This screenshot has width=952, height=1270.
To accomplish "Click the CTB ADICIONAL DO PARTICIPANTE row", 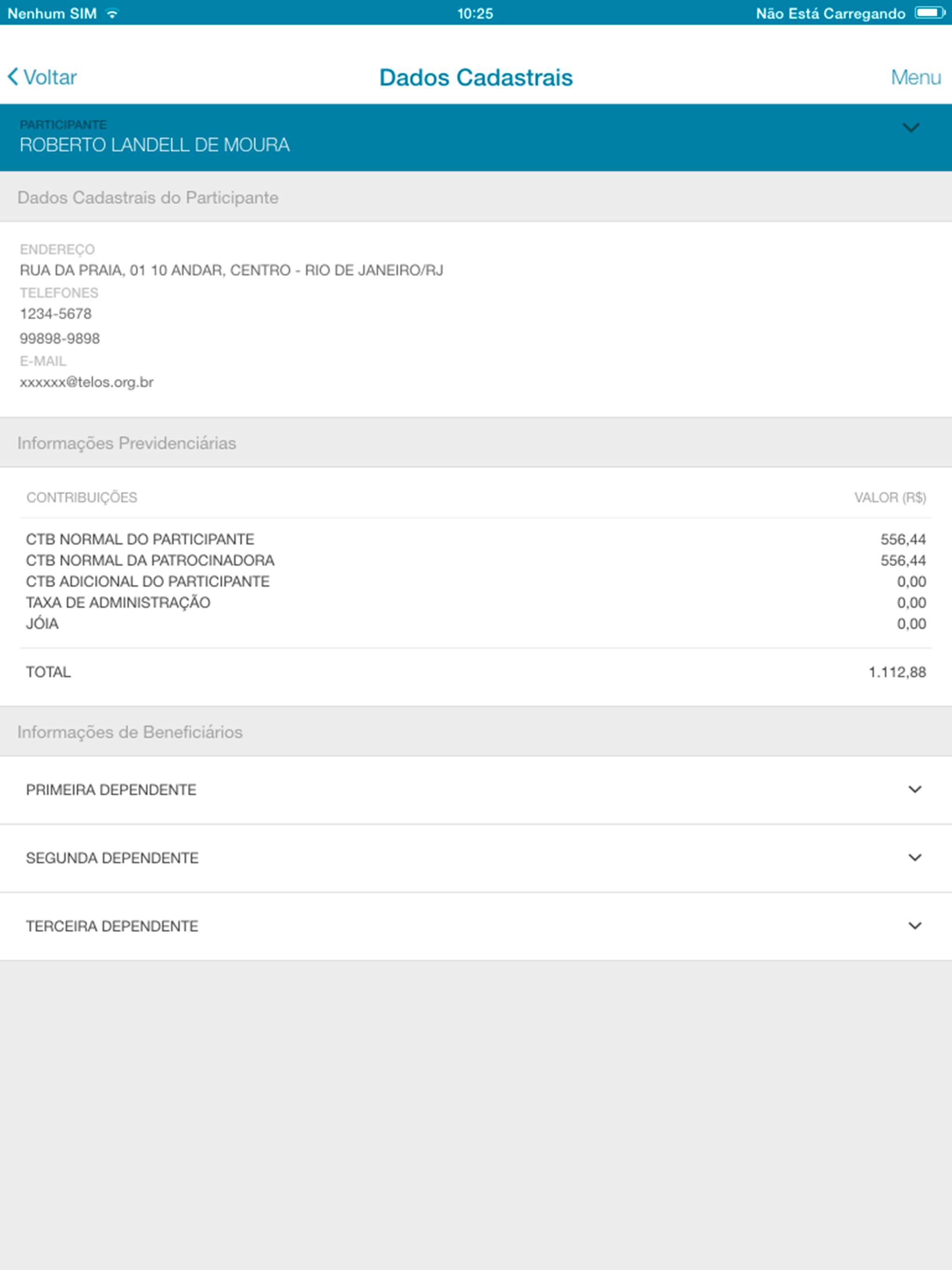I will pos(476,582).
